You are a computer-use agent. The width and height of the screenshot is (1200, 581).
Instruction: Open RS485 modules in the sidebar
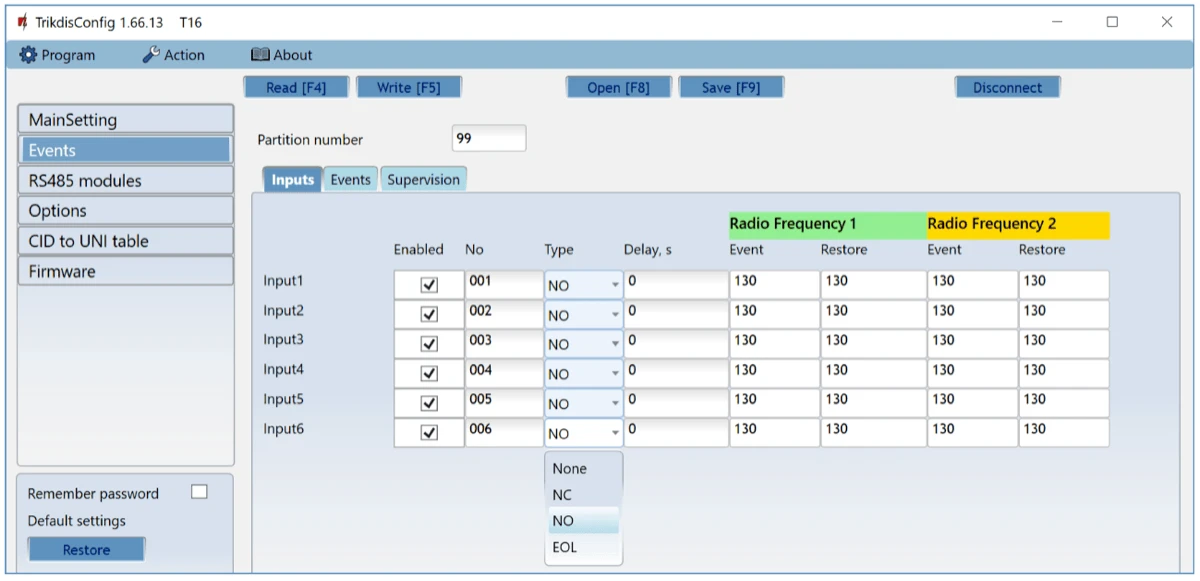click(x=125, y=181)
